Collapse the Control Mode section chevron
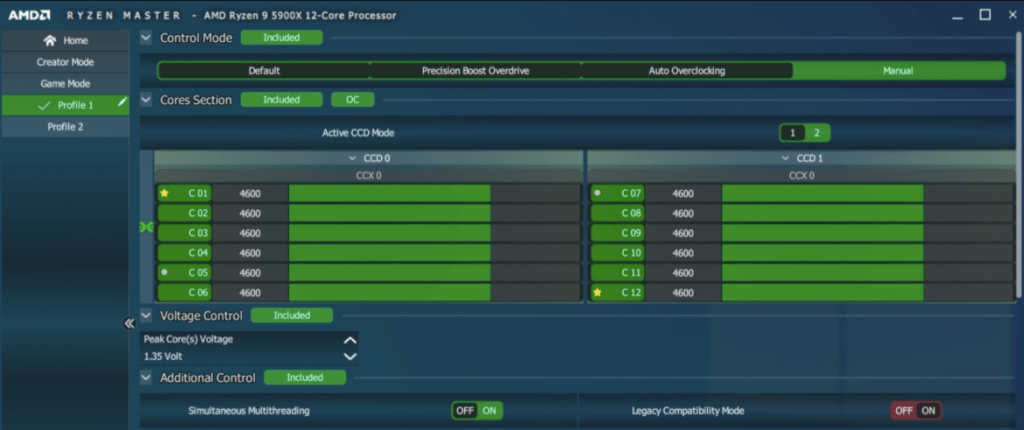The width and height of the screenshot is (1024, 430). [x=146, y=38]
